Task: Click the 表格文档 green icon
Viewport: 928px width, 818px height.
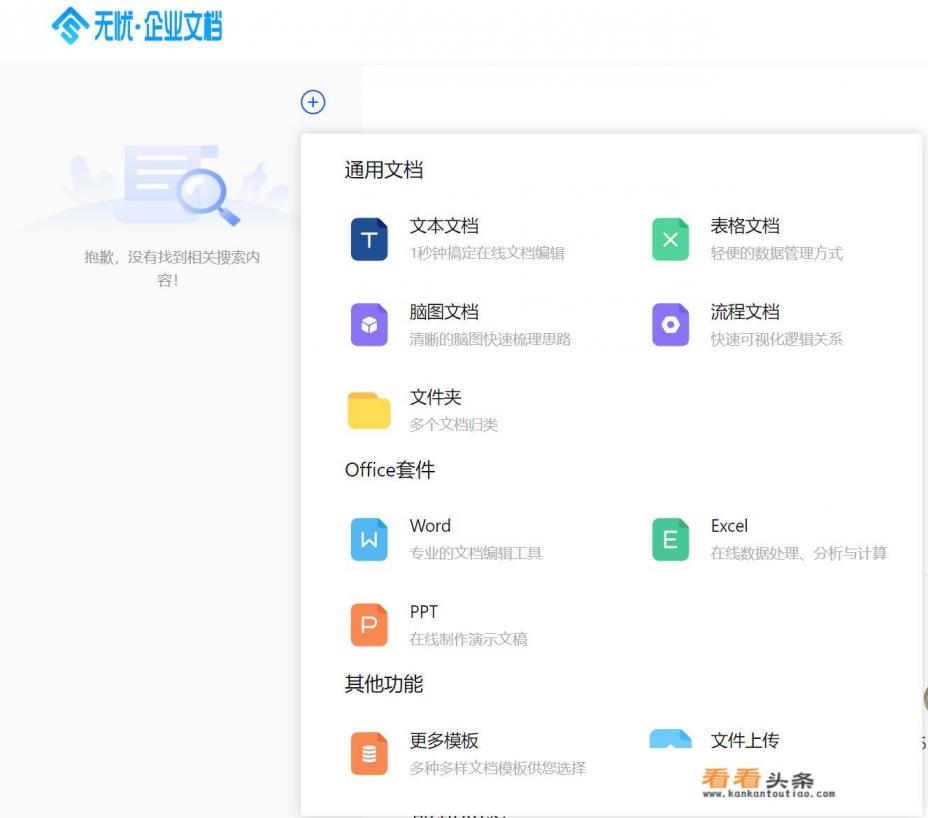Action: [x=670, y=240]
